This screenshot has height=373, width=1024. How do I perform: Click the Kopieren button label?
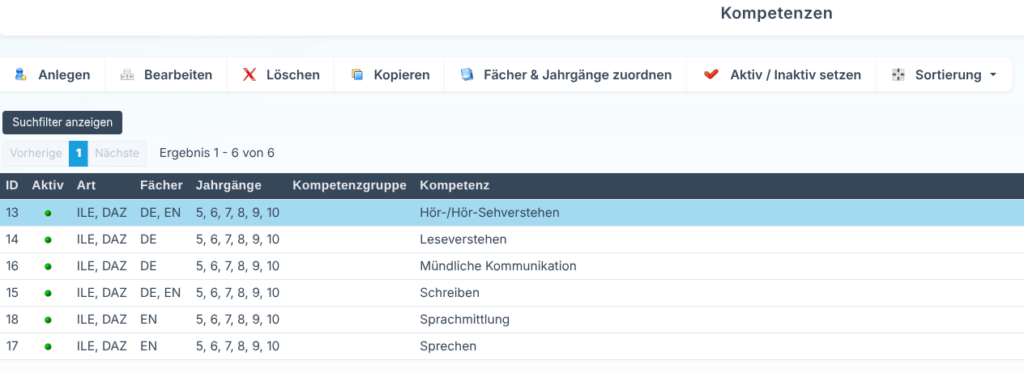click(x=402, y=74)
